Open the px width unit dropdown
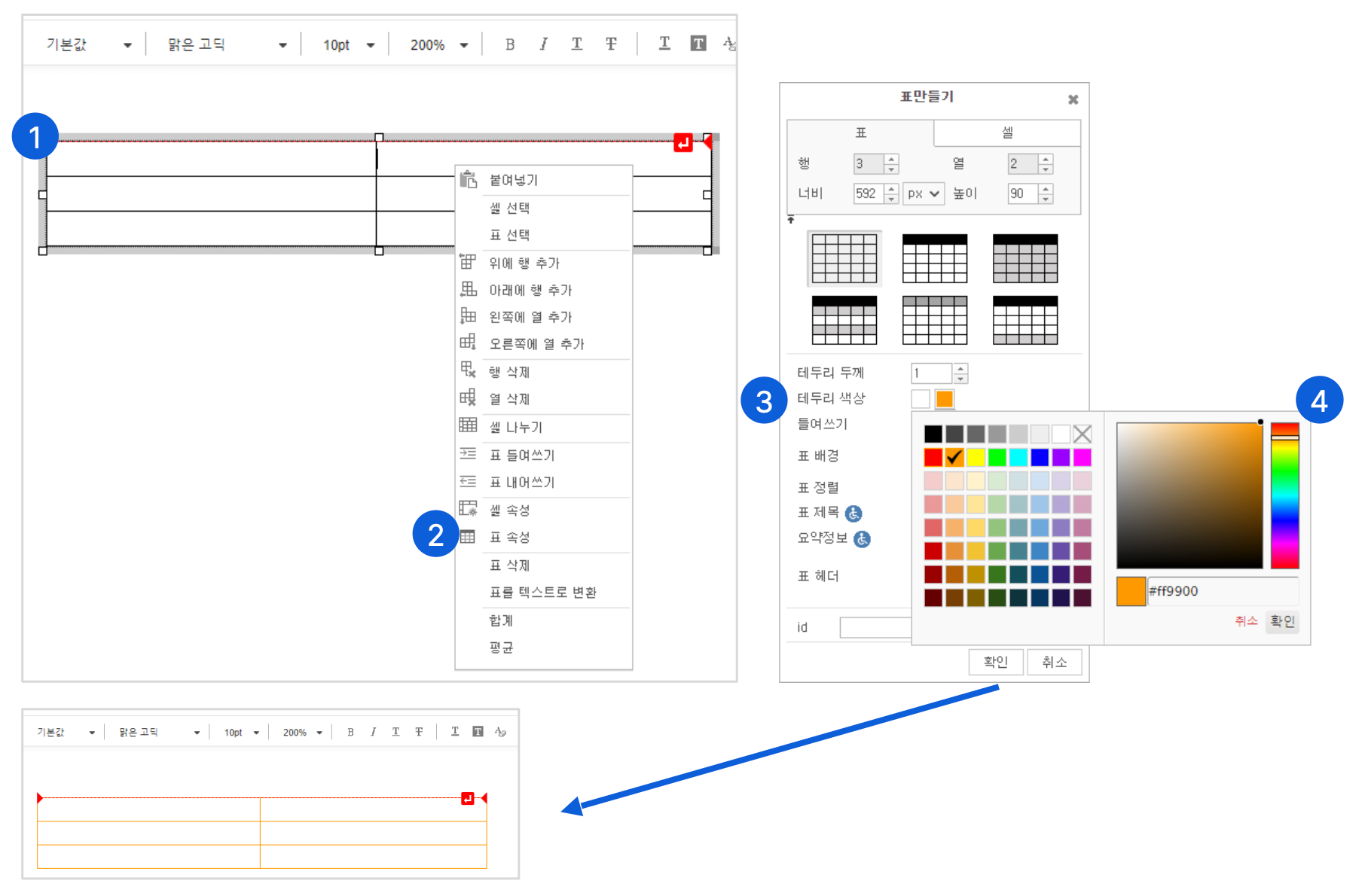This screenshot has width=1362, height=896. click(924, 194)
